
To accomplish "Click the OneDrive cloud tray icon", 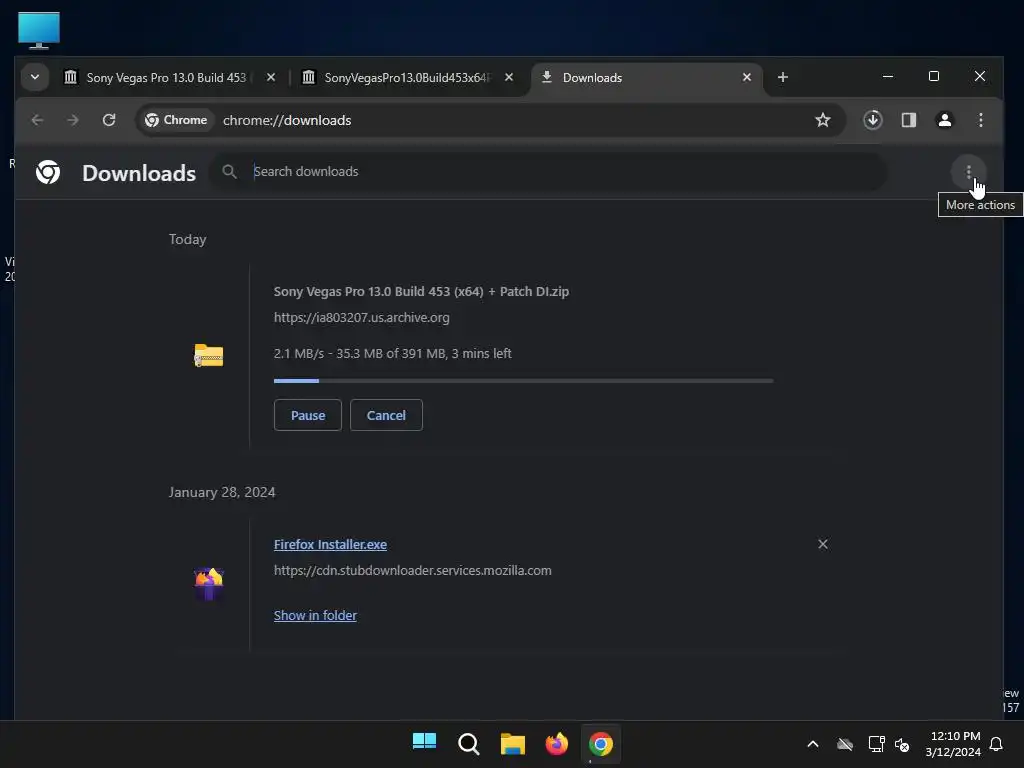I will (844, 744).
